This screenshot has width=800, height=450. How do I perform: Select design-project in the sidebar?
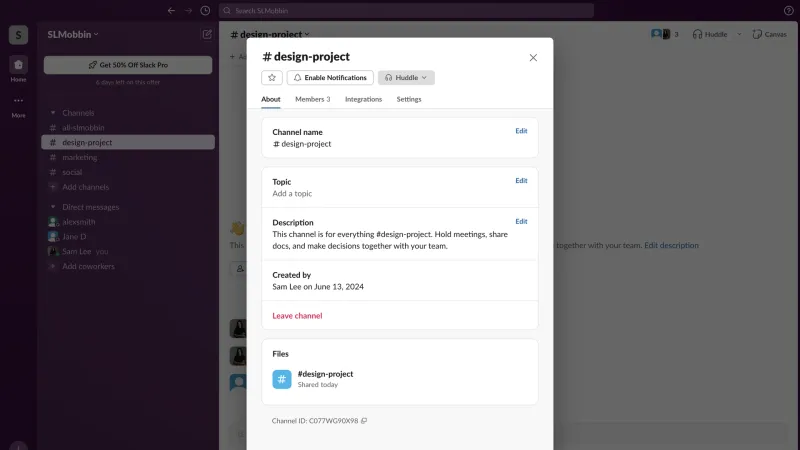tap(128, 142)
